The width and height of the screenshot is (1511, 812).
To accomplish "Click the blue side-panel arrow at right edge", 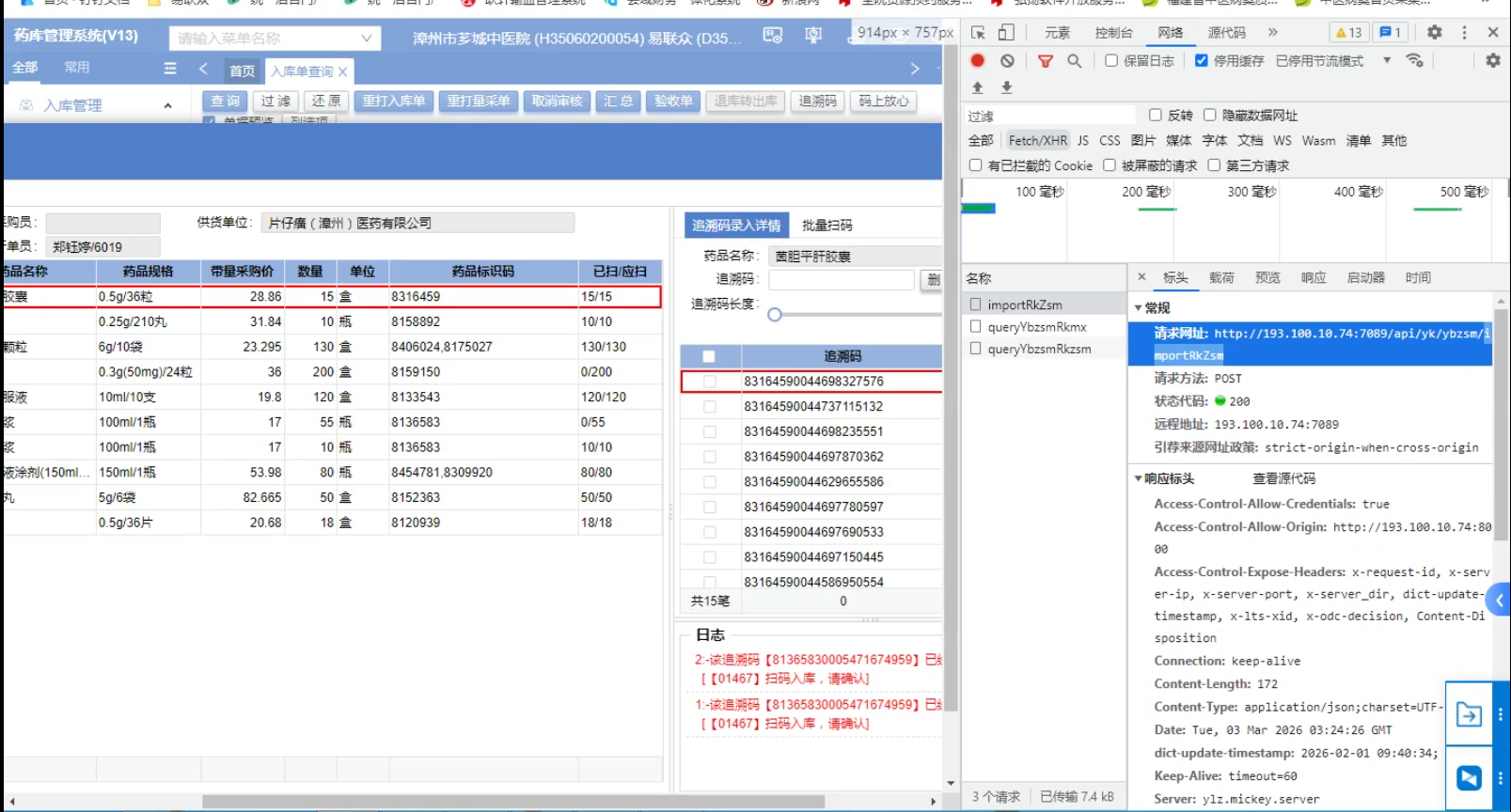I will [1499, 600].
